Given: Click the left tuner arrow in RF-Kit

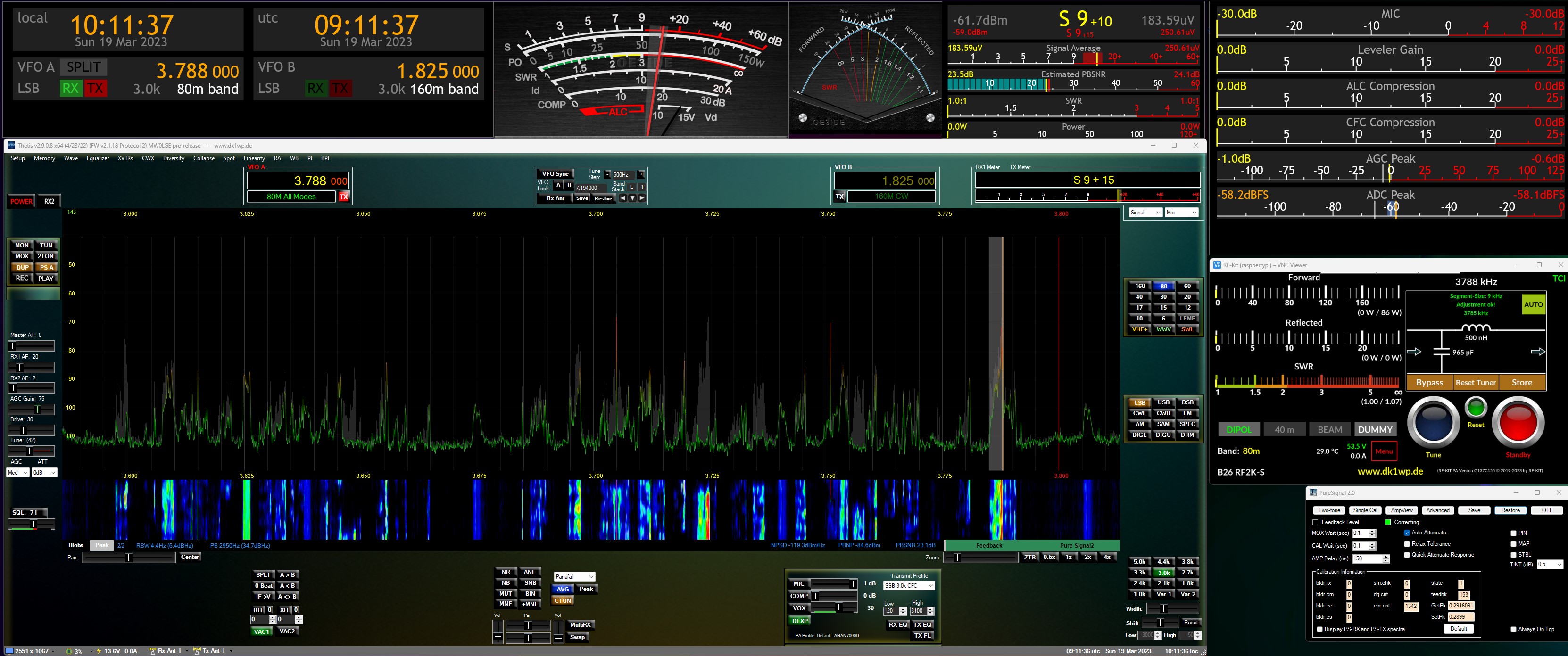Looking at the screenshot, I should (x=1414, y=352).
